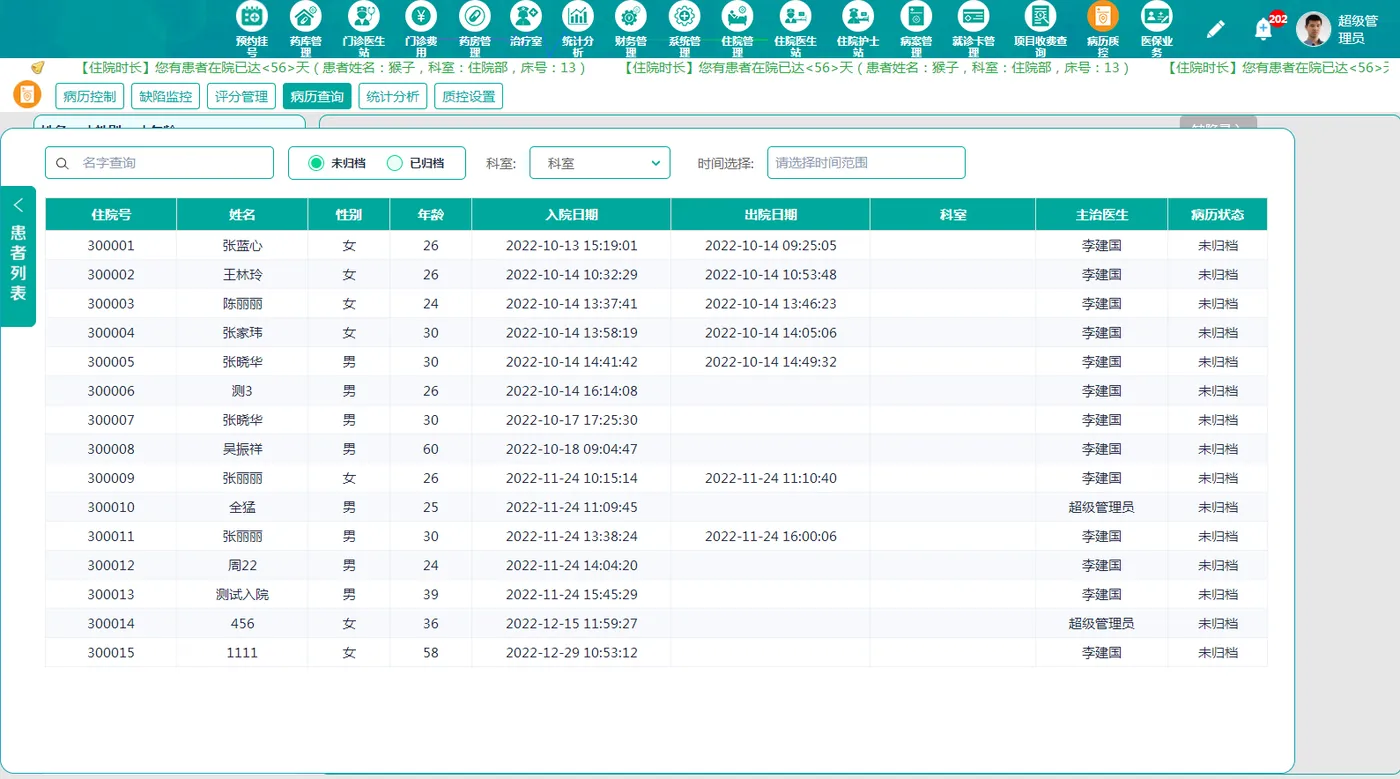Screen dimensions: 1400x779
Task: Select patient row 300002 王林玲
Action: 656,275
